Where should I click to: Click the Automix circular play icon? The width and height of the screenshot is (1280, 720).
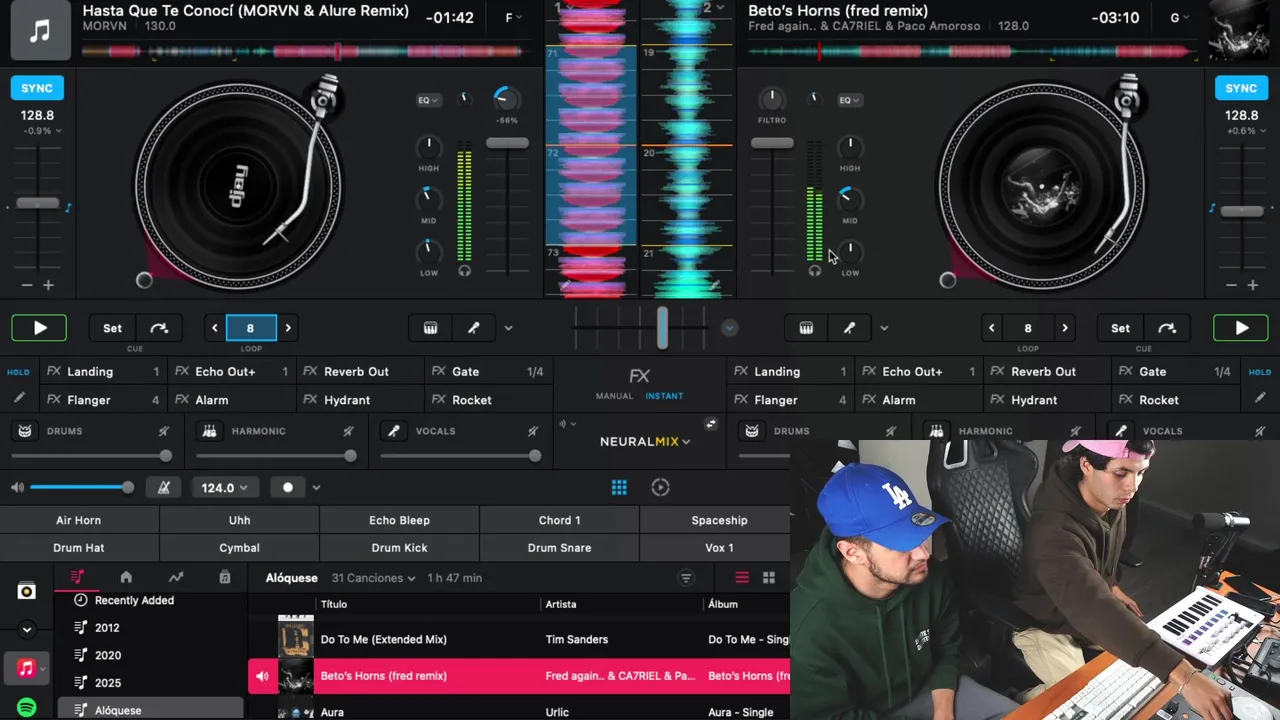pyautogui.click(x=660, y=488)
